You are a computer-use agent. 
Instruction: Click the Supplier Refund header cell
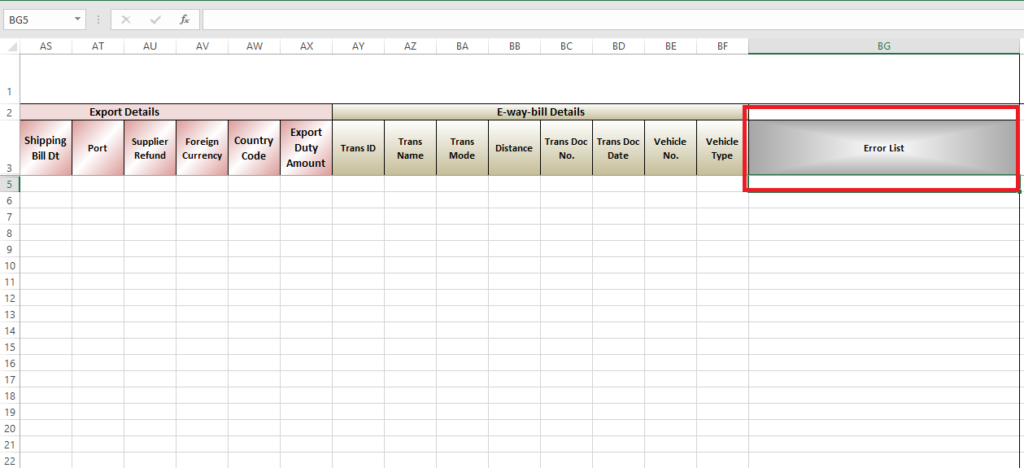[x=150, y=148]
